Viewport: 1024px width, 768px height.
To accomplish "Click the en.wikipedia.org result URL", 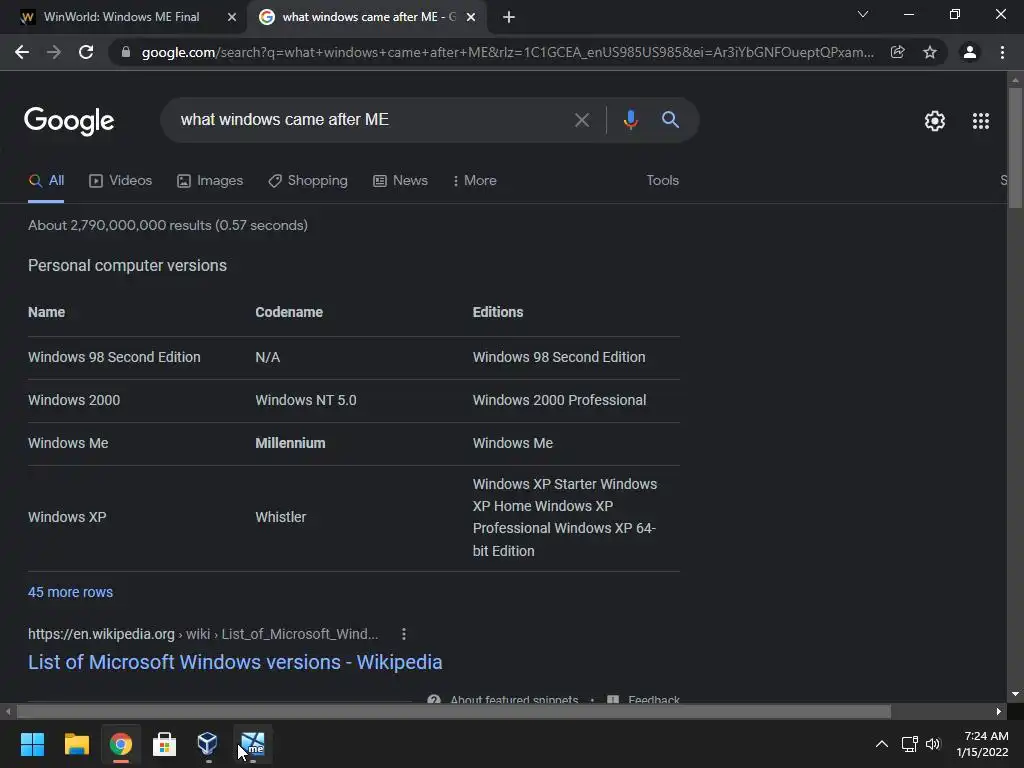I will pos(203,634).
